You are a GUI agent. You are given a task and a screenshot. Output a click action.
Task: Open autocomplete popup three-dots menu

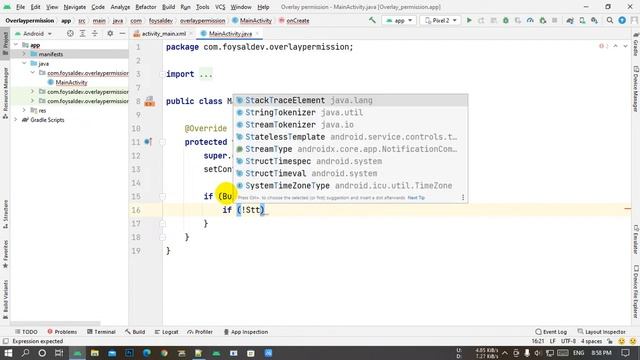pos(463,198)
